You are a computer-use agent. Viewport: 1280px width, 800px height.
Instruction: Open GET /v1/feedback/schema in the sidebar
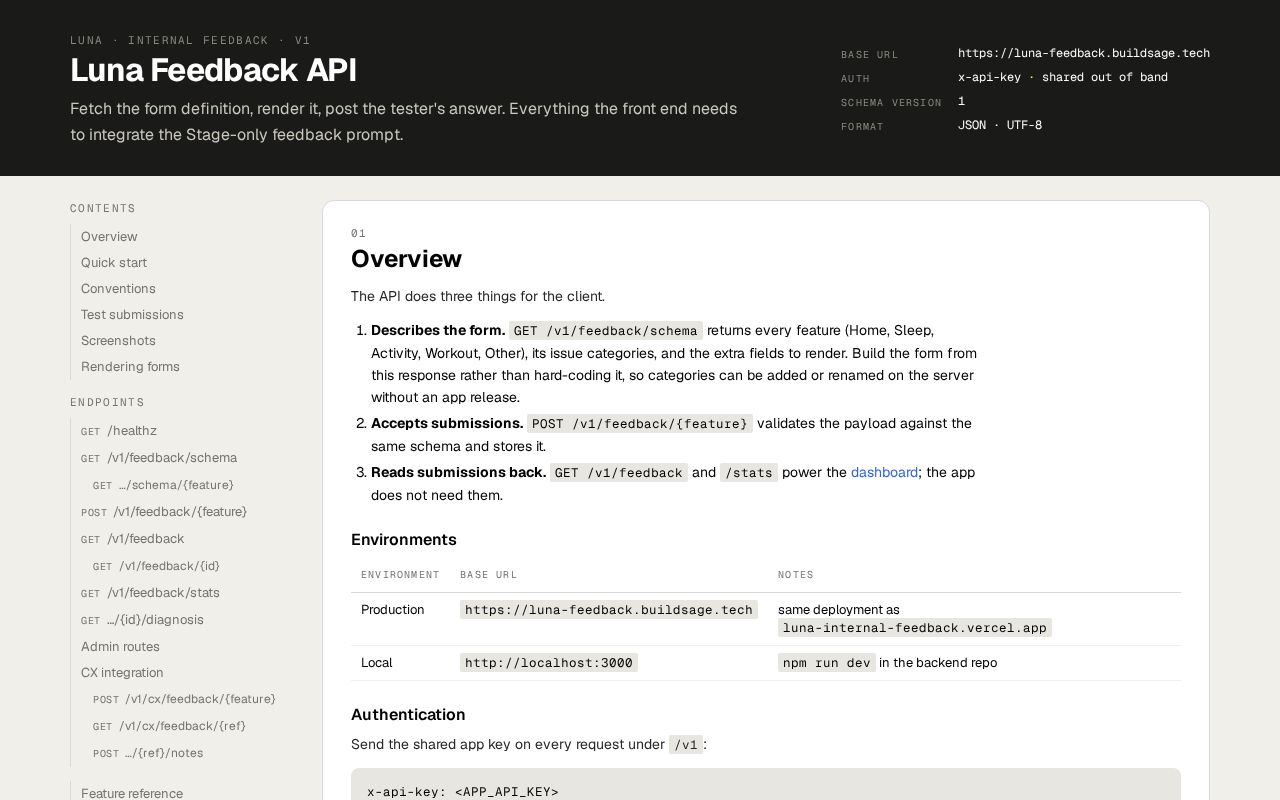tap(159, 458)
